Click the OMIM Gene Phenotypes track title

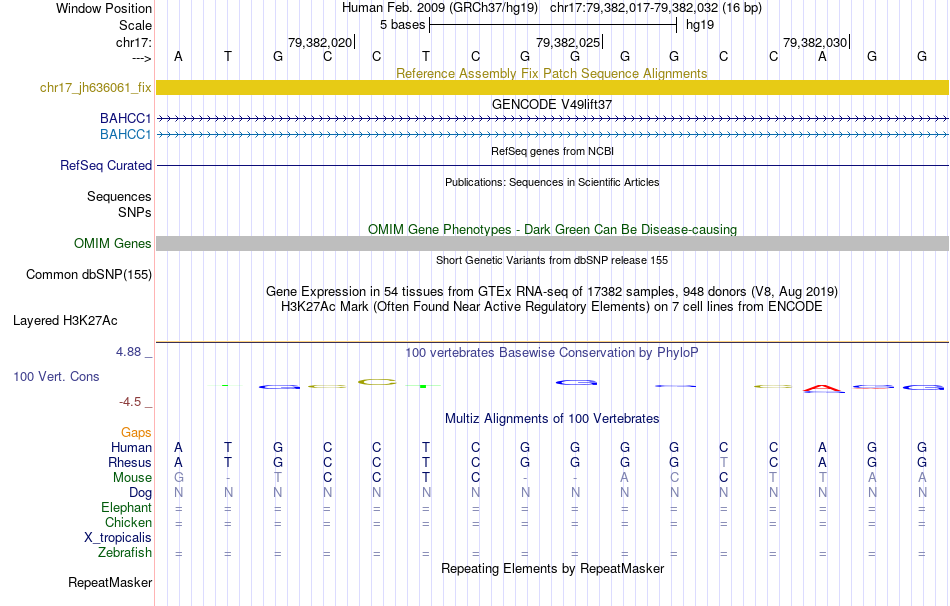coord(553,230)
